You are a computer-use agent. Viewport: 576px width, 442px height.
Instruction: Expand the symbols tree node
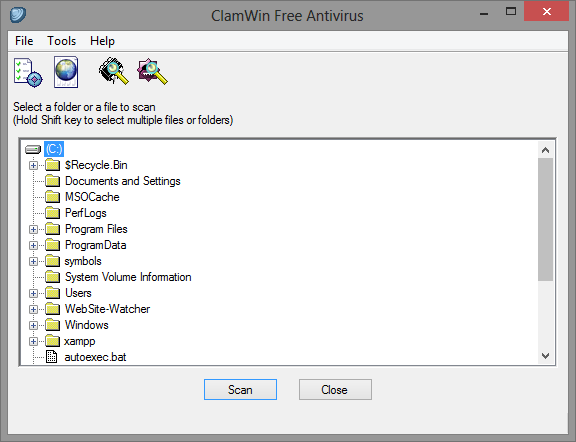coord(33,261)
